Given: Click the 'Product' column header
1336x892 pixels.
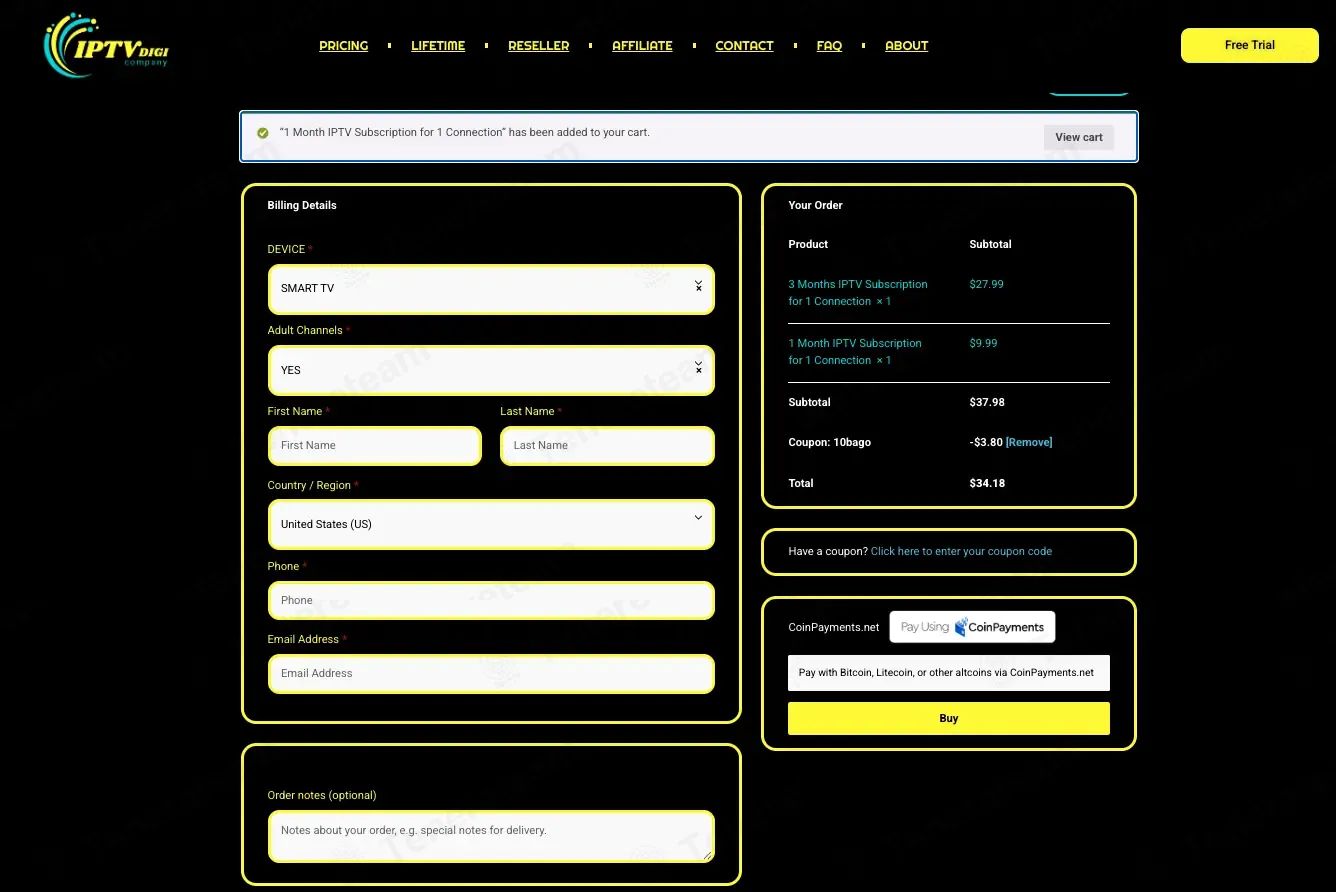Looking at the screenshot, I should coord(808,244).
